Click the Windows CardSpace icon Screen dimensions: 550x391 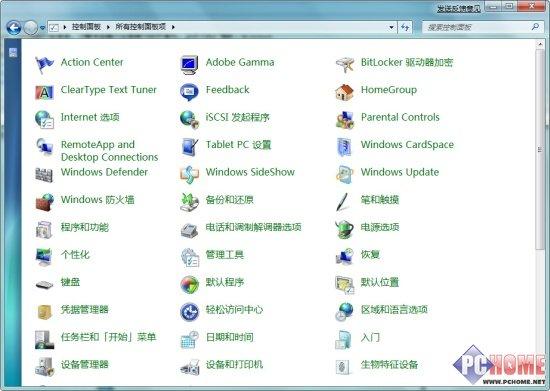345,147
